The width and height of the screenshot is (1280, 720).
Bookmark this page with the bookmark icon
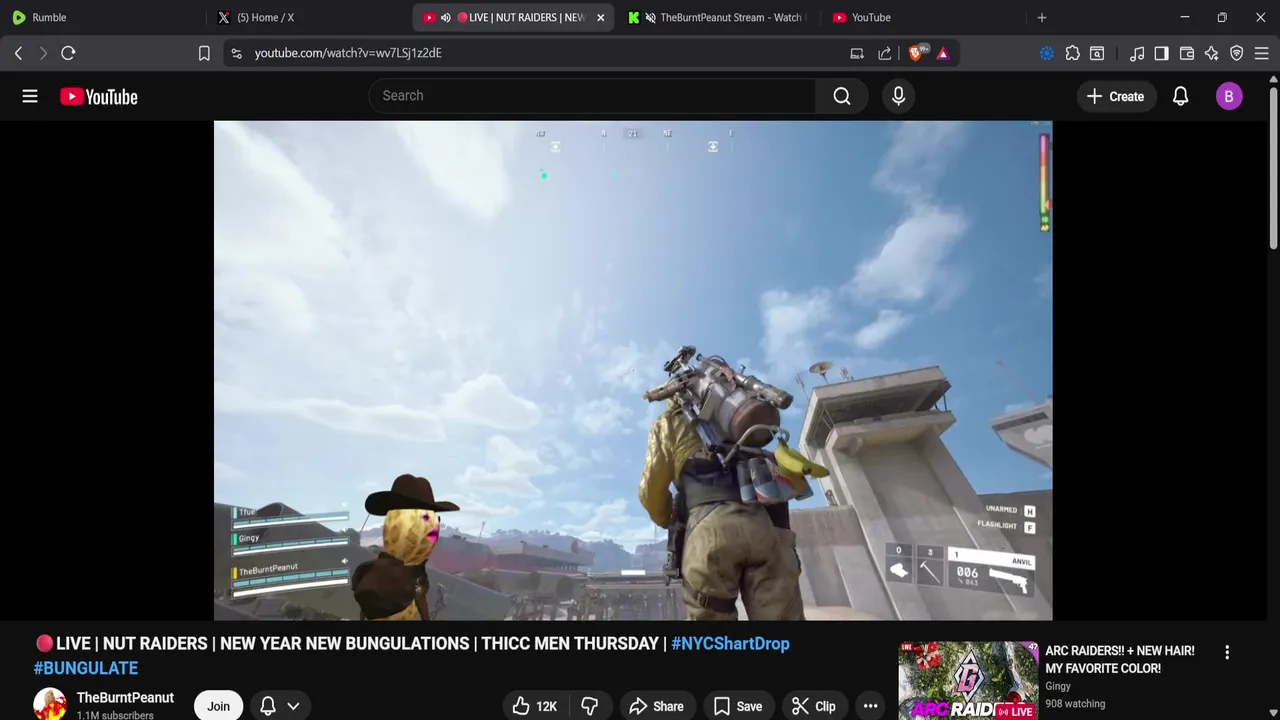click(204, 53)
